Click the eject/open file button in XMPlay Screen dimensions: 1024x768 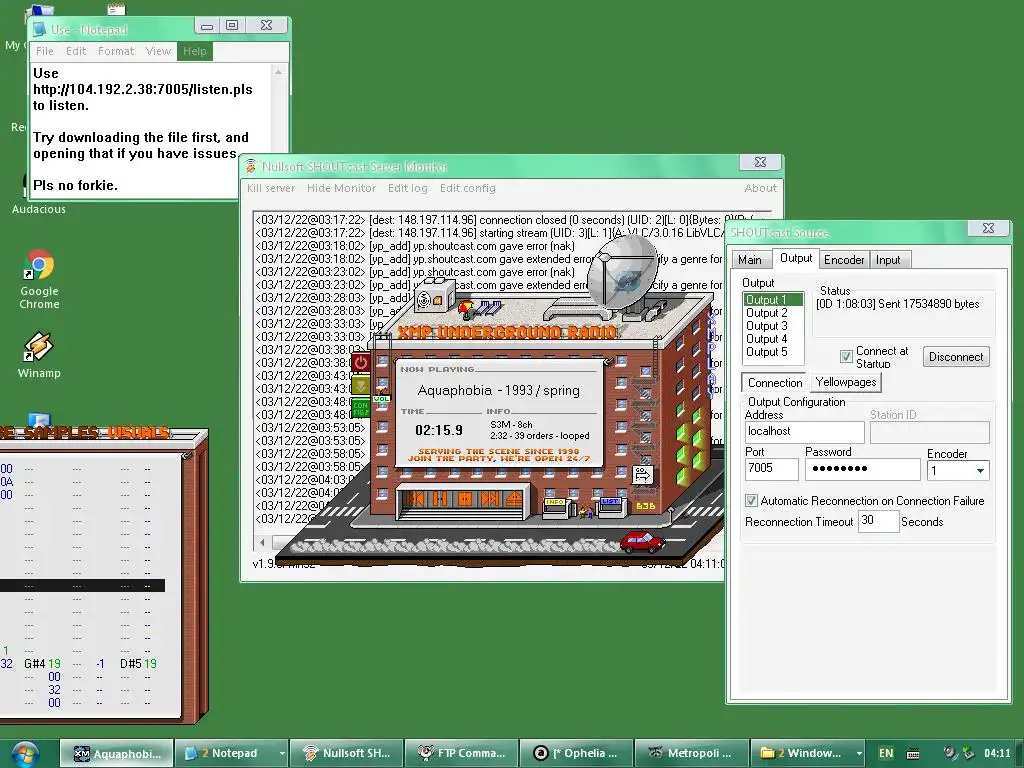(x=513, y=499)
